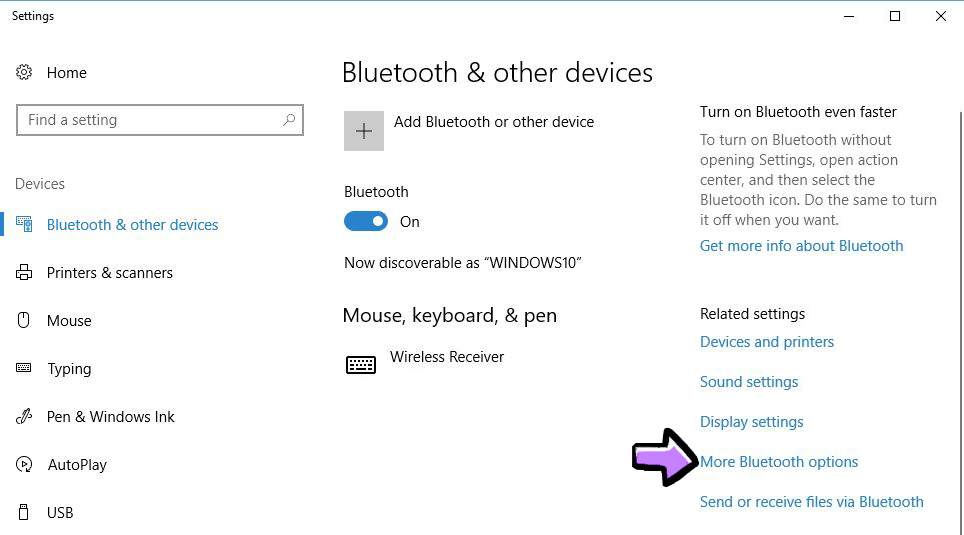Click the AutoPlay icon in sidebar
This screenshot has width=964, height=535.
(x=24, y=465)
